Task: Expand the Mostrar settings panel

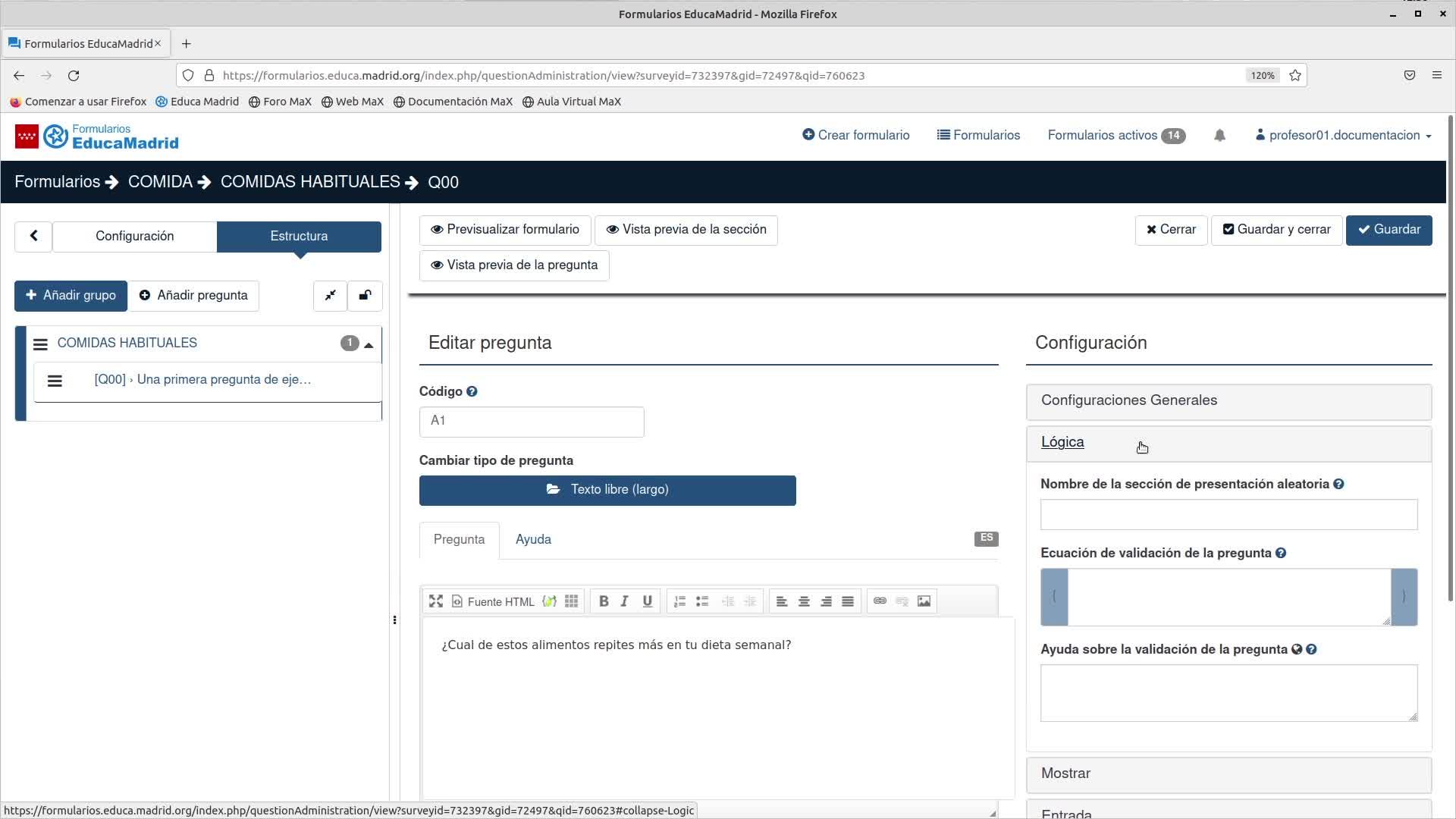Action: point(1228,774)
